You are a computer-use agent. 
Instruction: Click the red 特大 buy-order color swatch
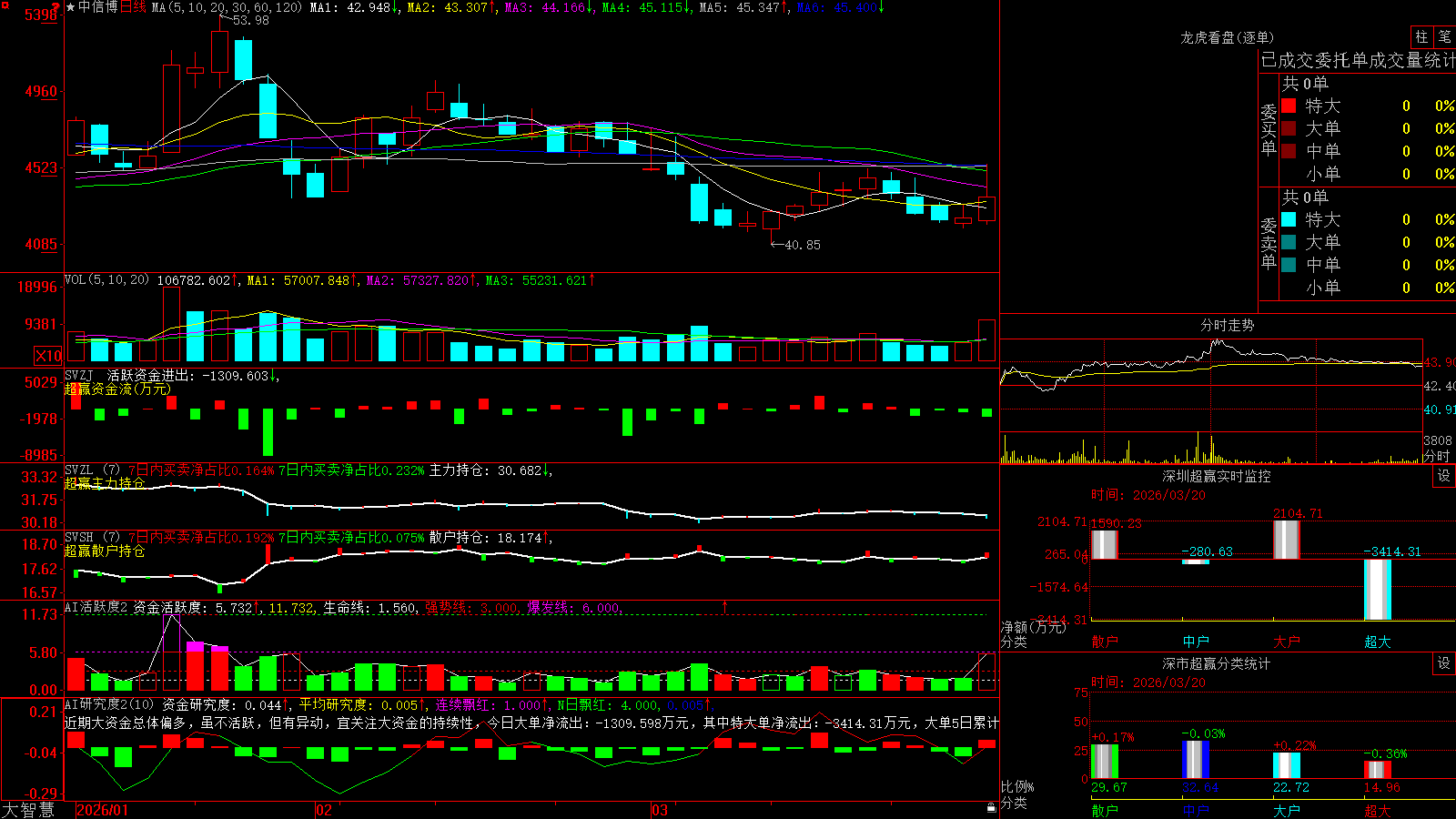[1289, 106]
